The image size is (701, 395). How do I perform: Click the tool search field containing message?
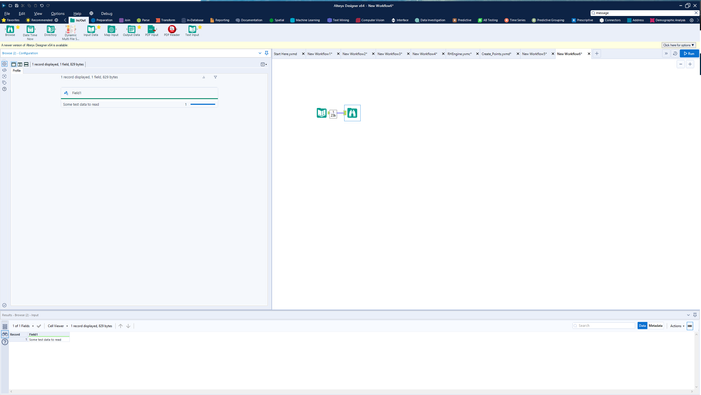644,13
